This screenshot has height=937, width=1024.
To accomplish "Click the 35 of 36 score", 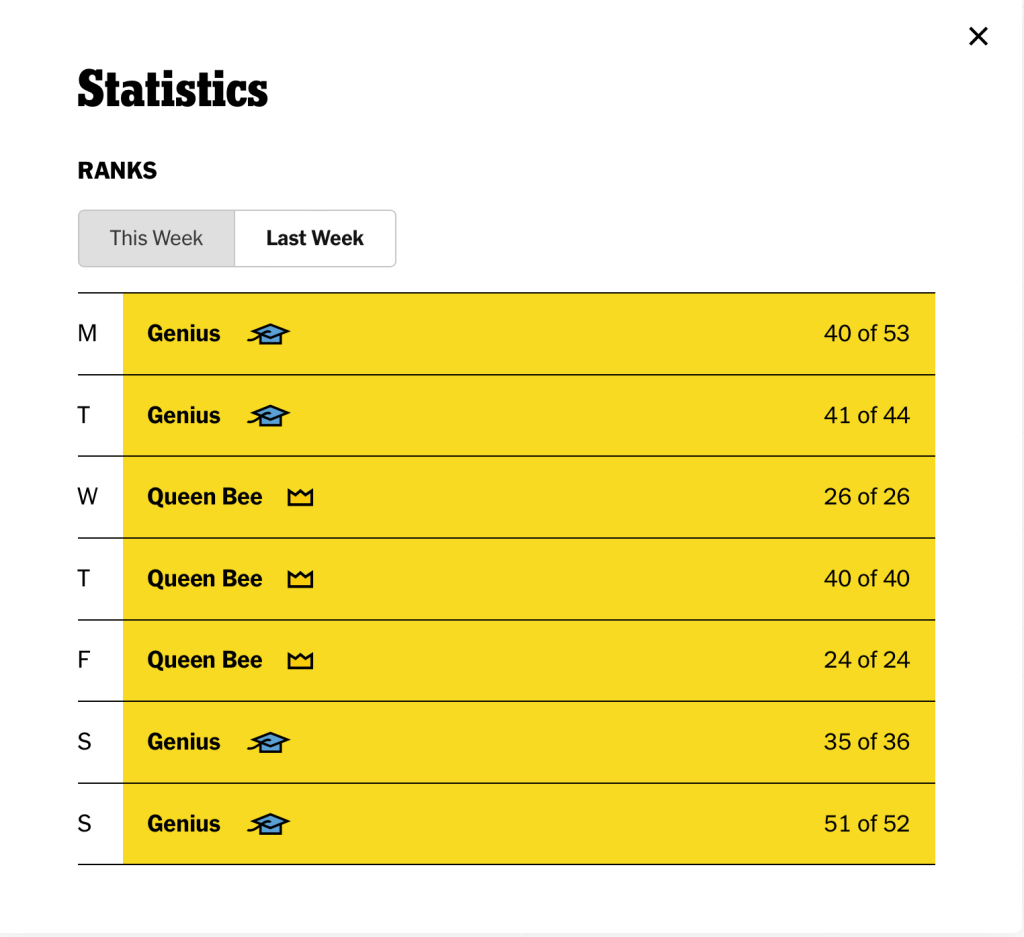I will click(x=866, y=742).
